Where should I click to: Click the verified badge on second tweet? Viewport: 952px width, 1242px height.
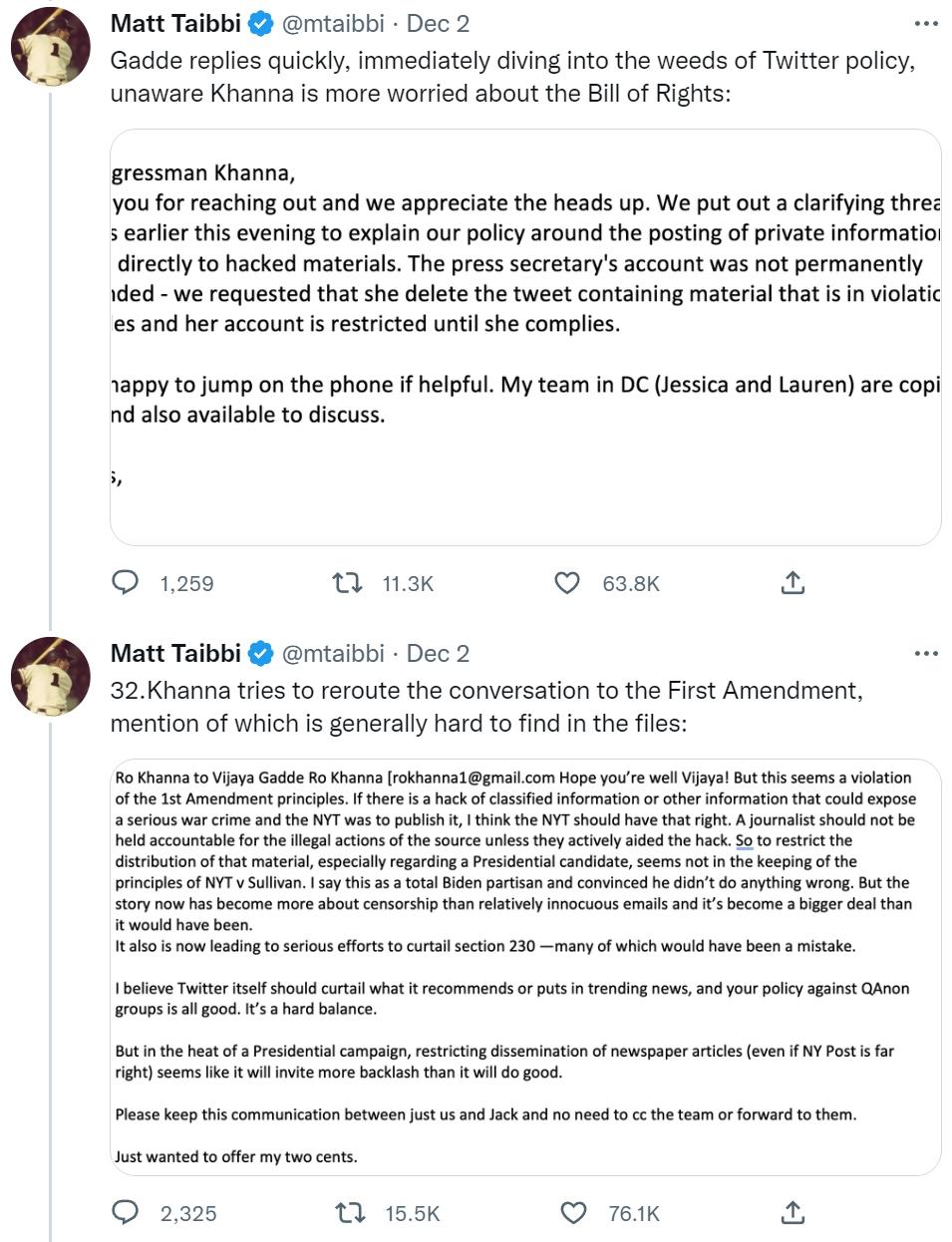click(x=261, y=653)
